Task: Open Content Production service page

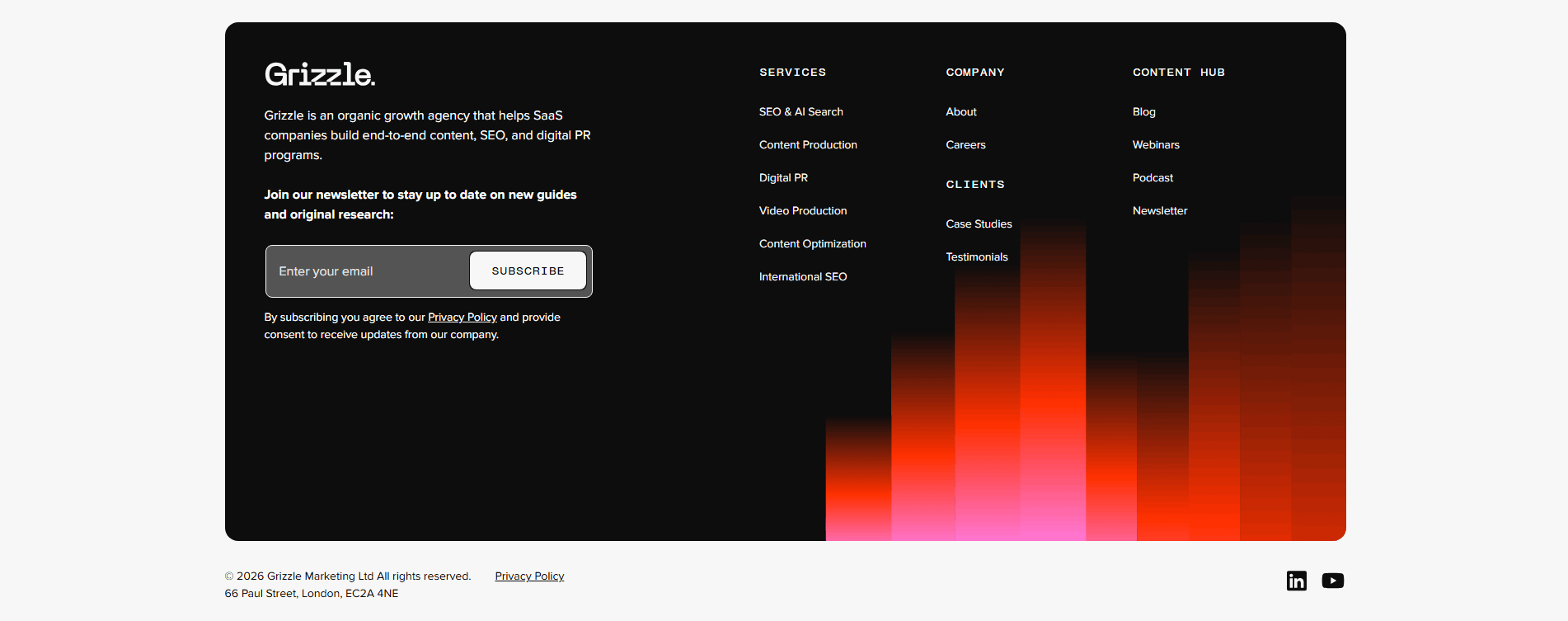Action: click(x=808, y=144)
